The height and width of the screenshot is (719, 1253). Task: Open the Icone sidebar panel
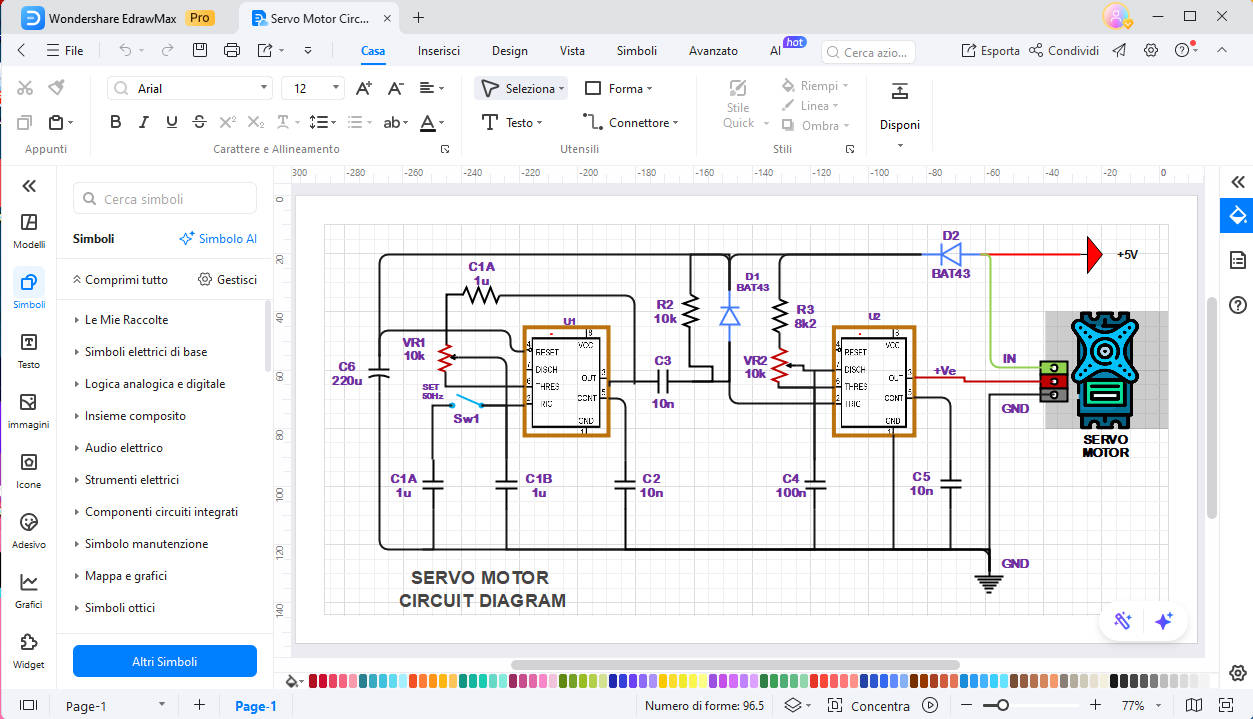[29, 470]
